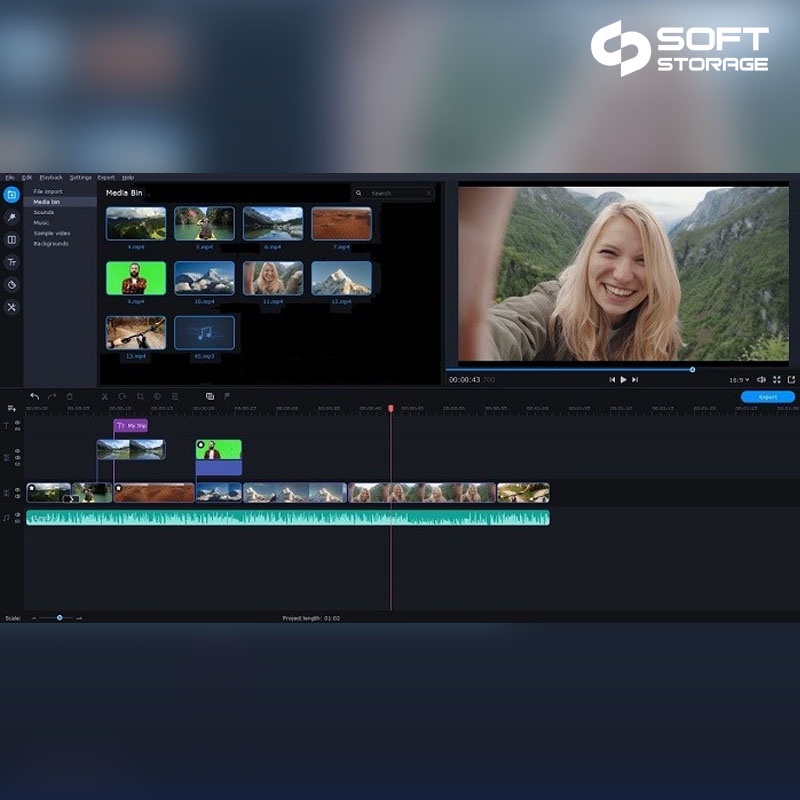The image size is (800, 800).
Task: Click the Add Track icon
Action: coord(12,408)
